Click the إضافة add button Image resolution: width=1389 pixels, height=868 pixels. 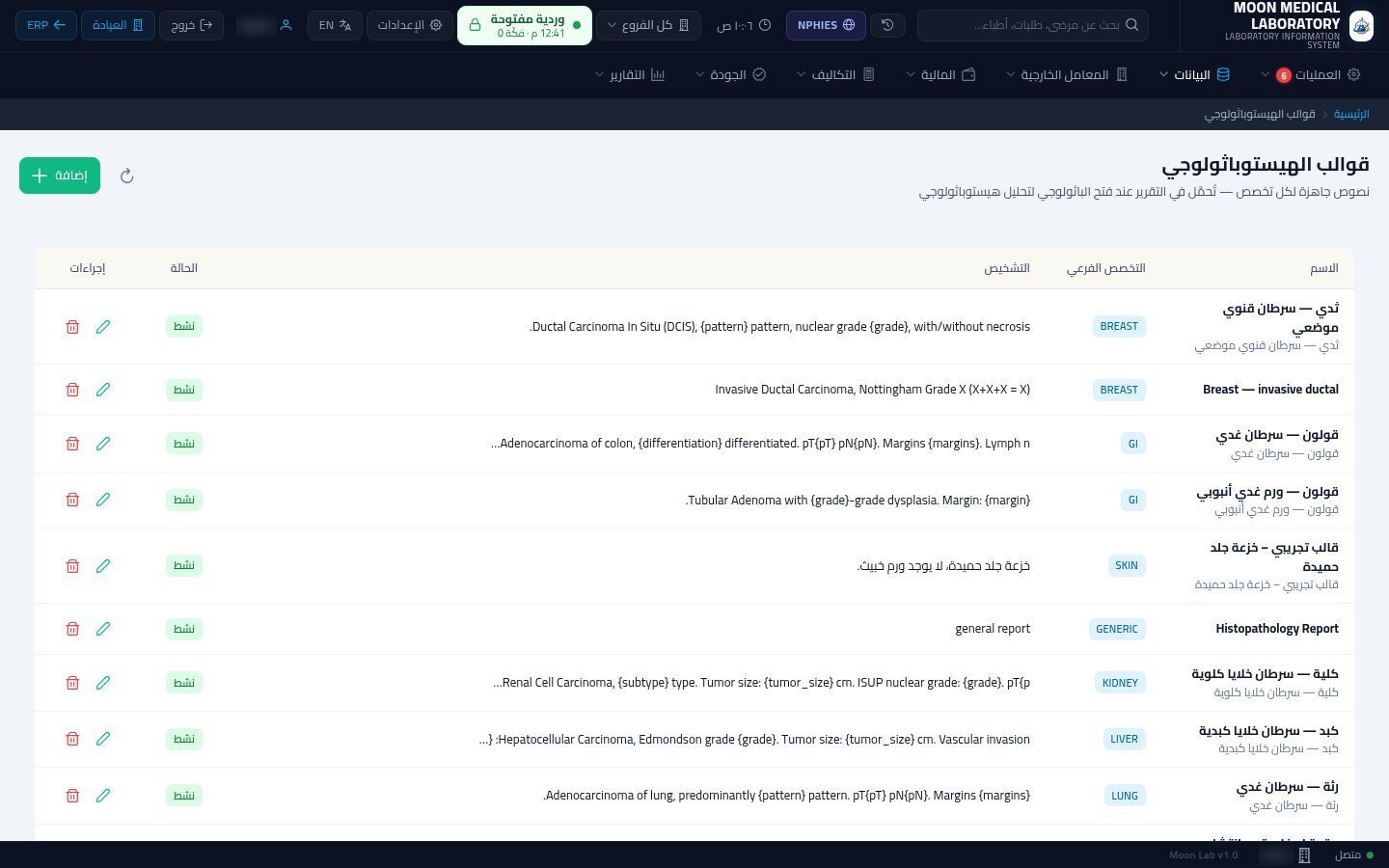coord(60,176)
